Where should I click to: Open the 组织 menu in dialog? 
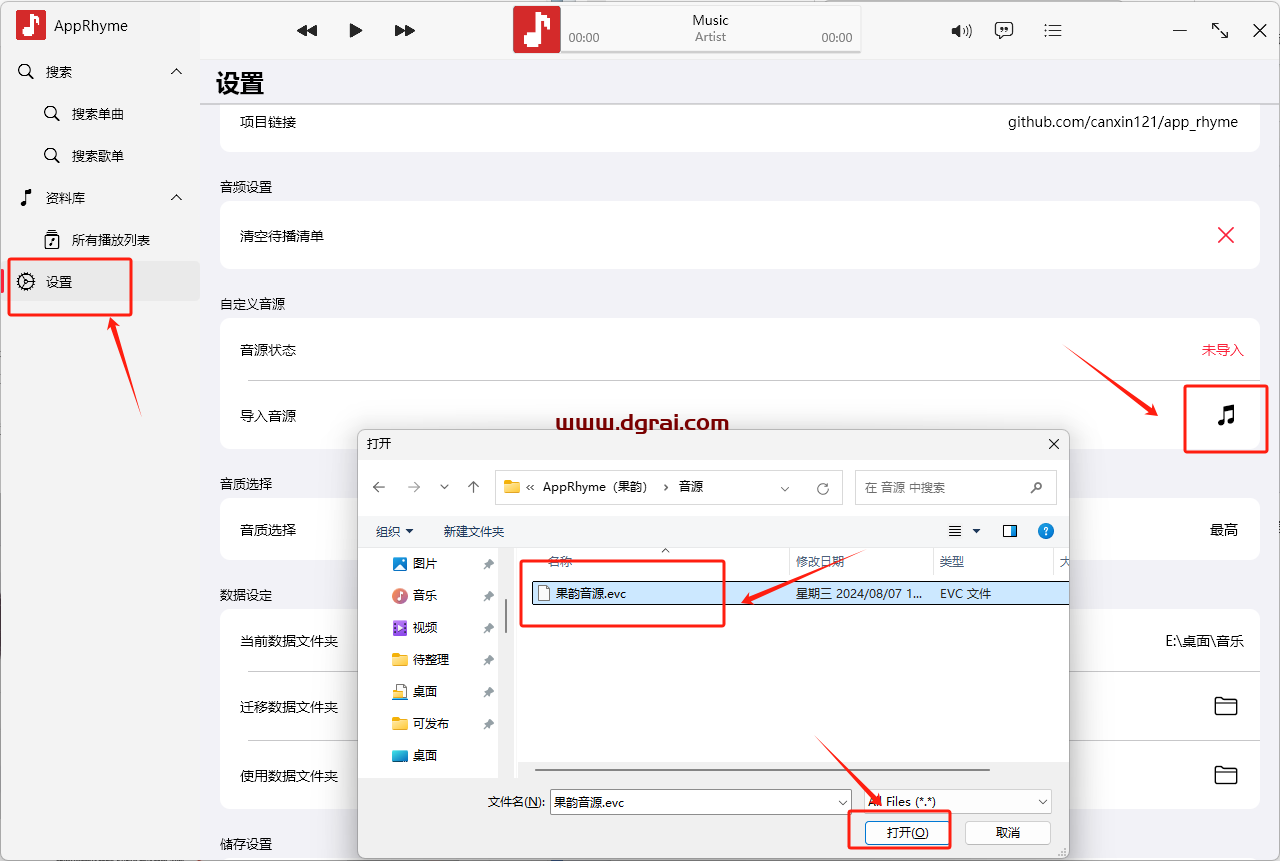[394, 531]
